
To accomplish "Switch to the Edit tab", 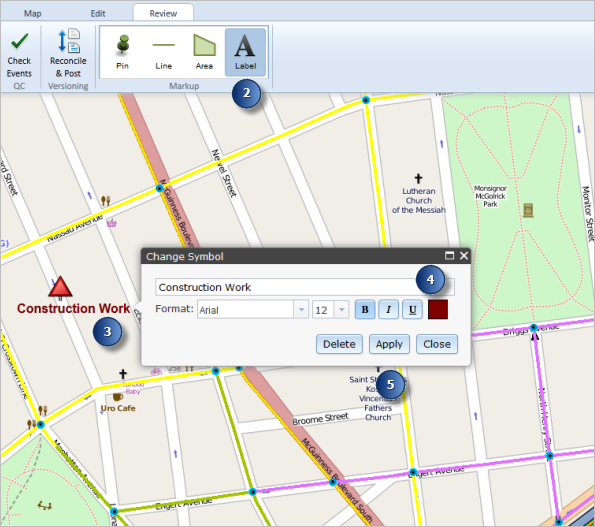I will [x=98, y=14].
